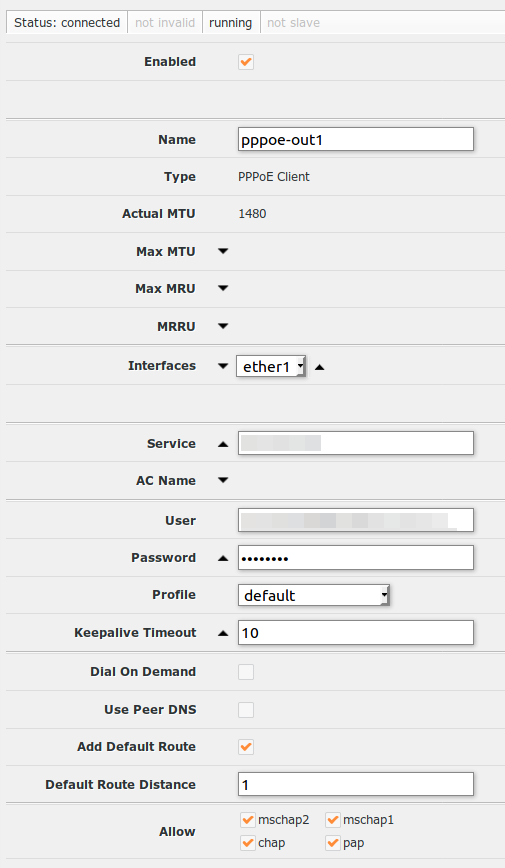Enable Use Peer DNS checkbox
The image size is (505, 868).
pos(246,710)
